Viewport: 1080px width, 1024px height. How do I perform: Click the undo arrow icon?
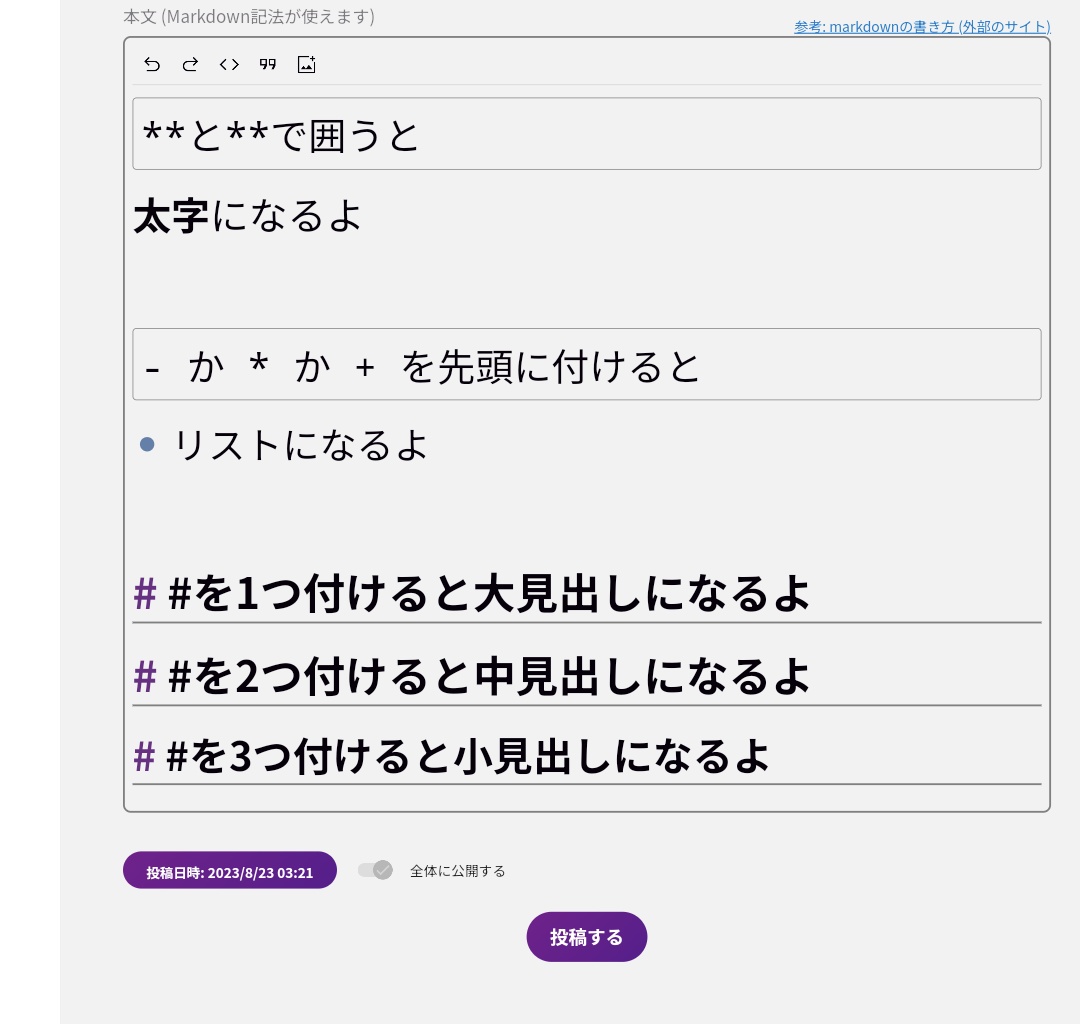[x=152, y=65]
